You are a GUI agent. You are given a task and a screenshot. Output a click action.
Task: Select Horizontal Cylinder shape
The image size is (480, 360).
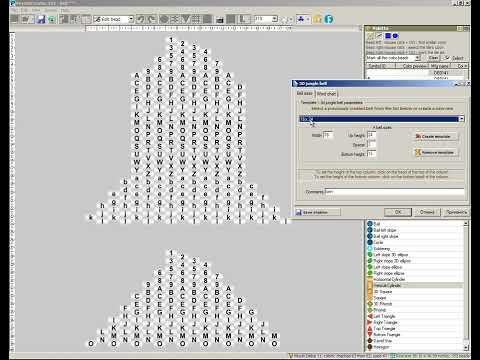pyautogui.click(x=414, y=279)
